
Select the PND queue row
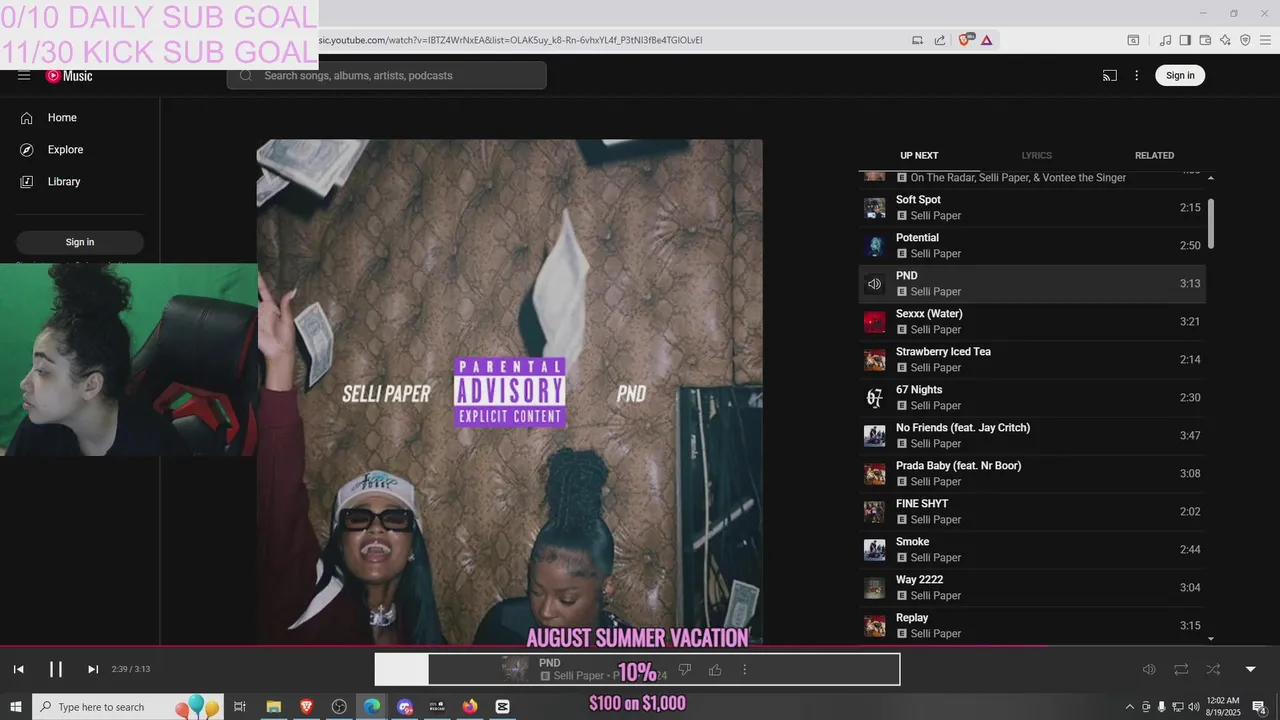point(1032,284)
